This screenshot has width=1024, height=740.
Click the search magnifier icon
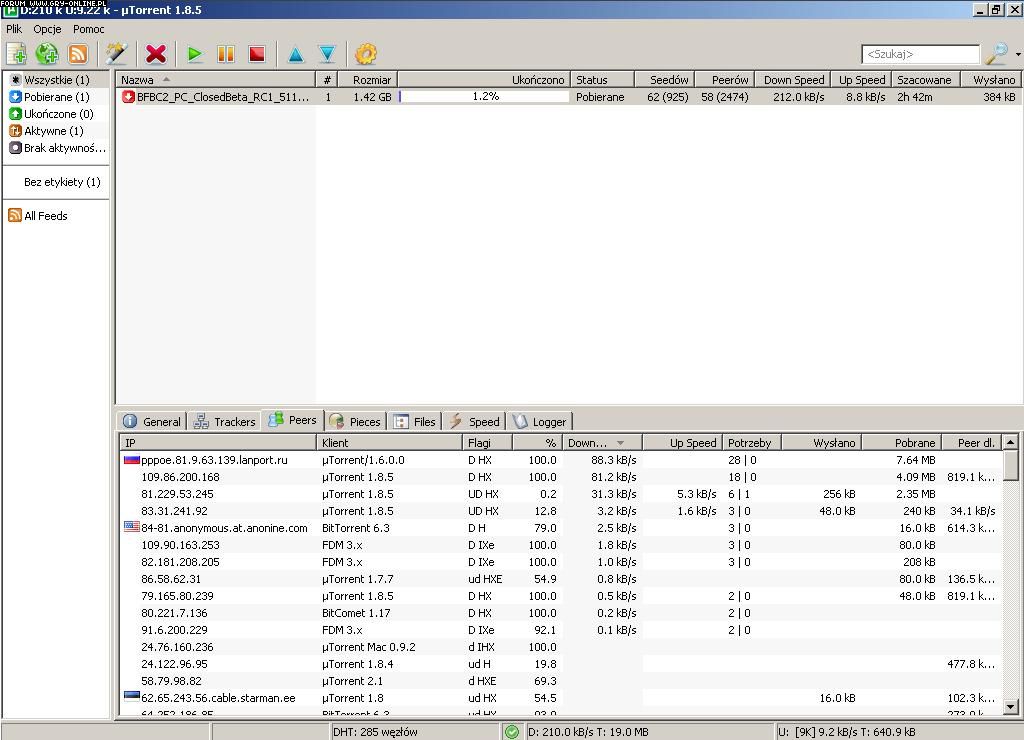coord(997,54)
